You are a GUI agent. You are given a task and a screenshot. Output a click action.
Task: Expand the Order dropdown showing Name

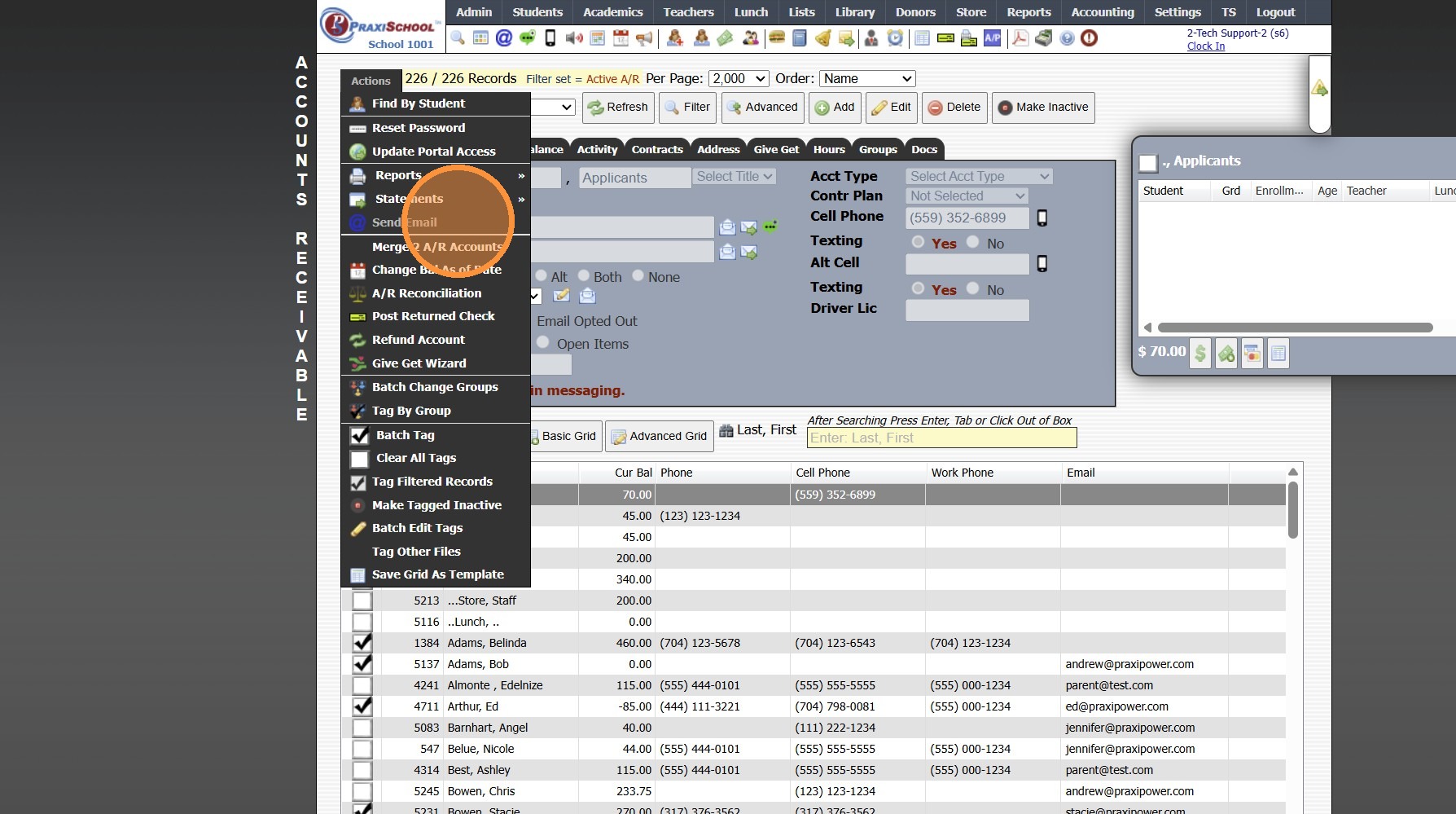[867, 79]
